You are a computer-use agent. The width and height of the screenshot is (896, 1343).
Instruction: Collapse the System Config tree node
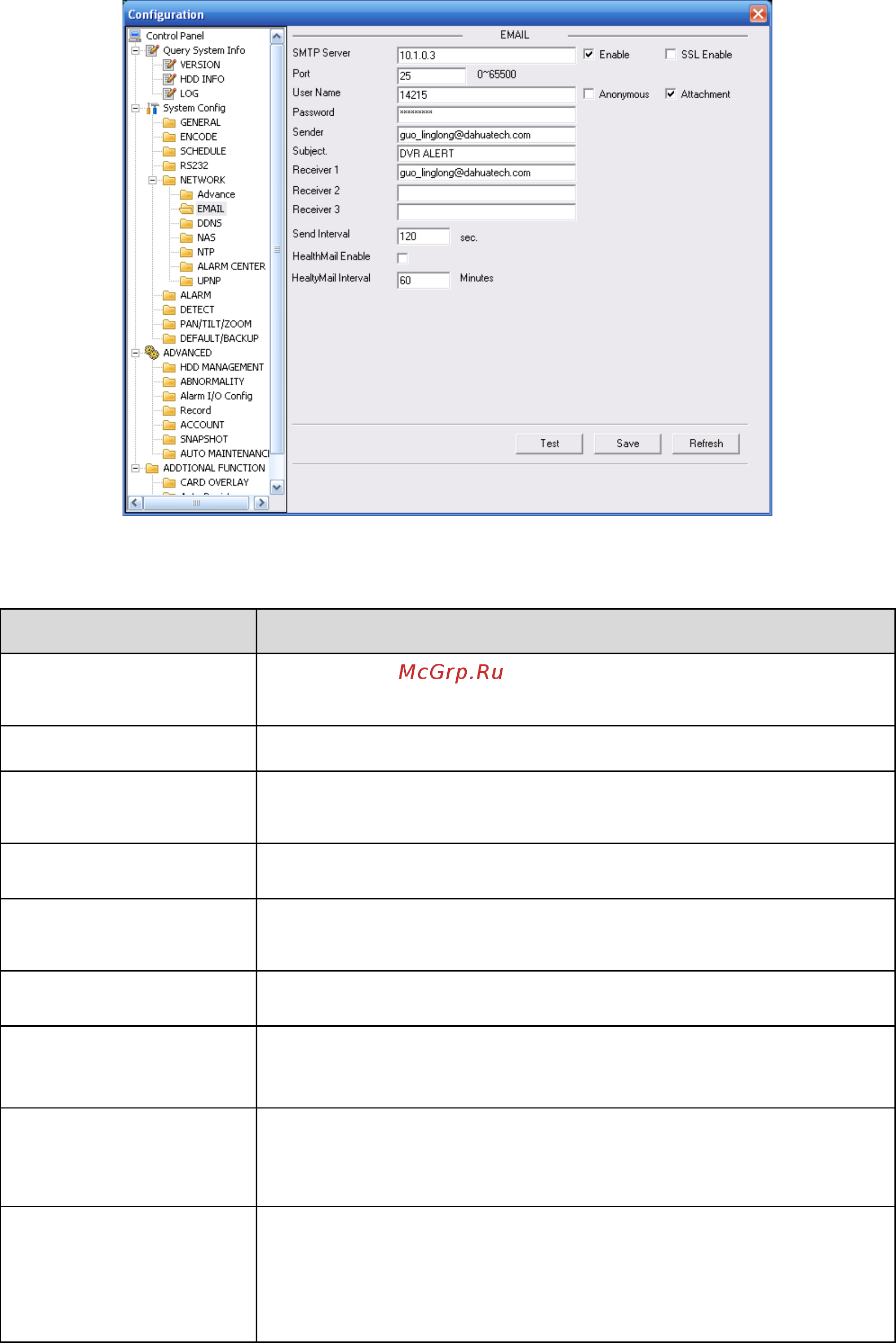click(x=135, y=108)
